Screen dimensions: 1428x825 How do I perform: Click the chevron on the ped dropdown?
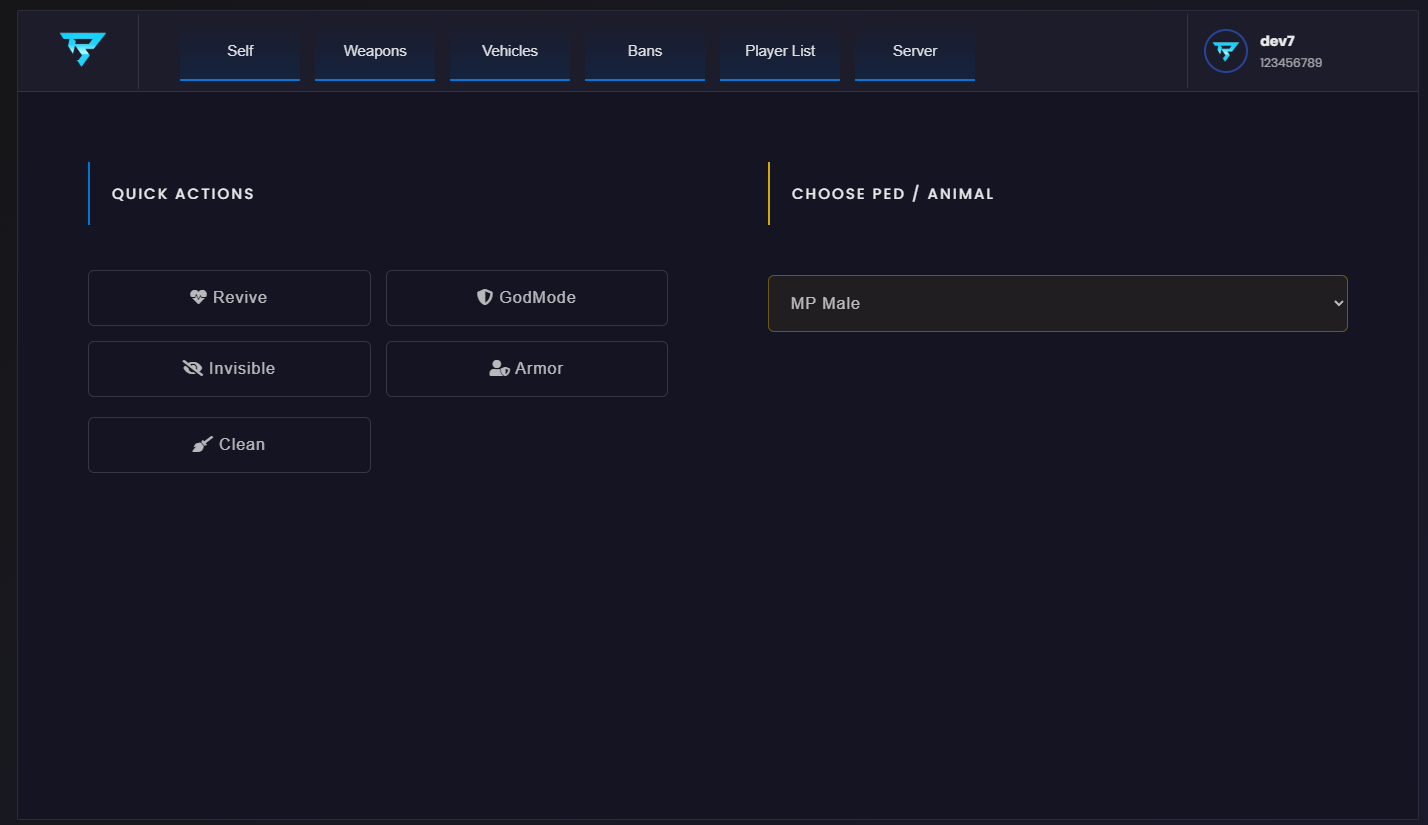click(1337, 302)
